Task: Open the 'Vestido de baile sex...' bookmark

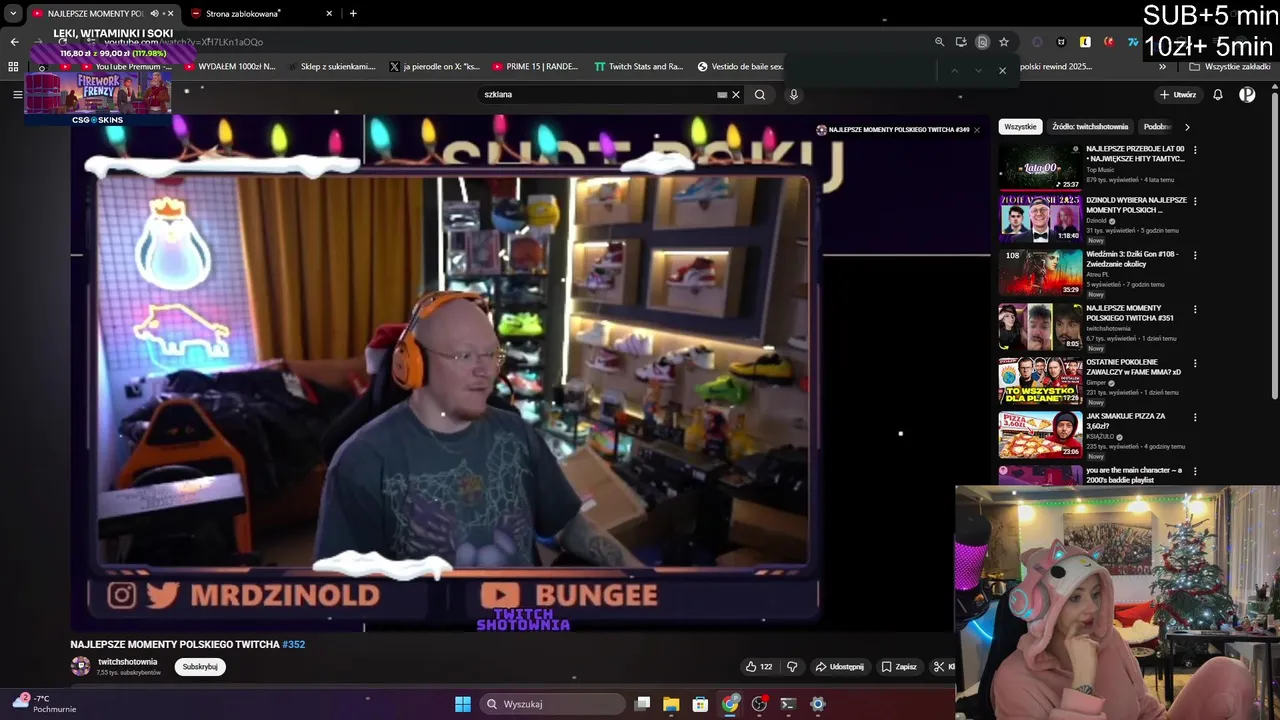Action: coord(740,67)
